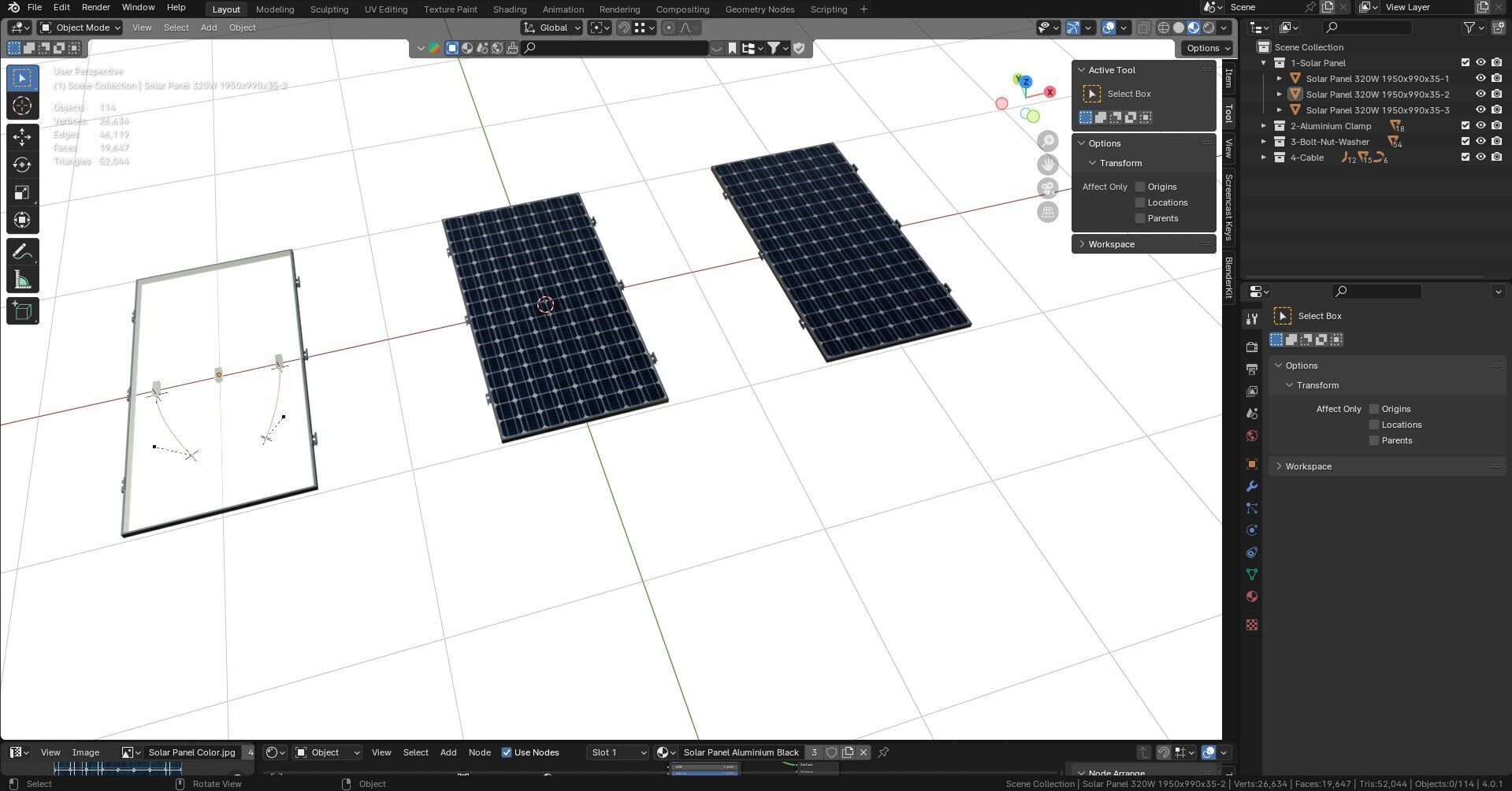The width and height of the screenshot is (1512, 791).
Task: Select rendered viewport shading mode
Action: (1209, 28)
